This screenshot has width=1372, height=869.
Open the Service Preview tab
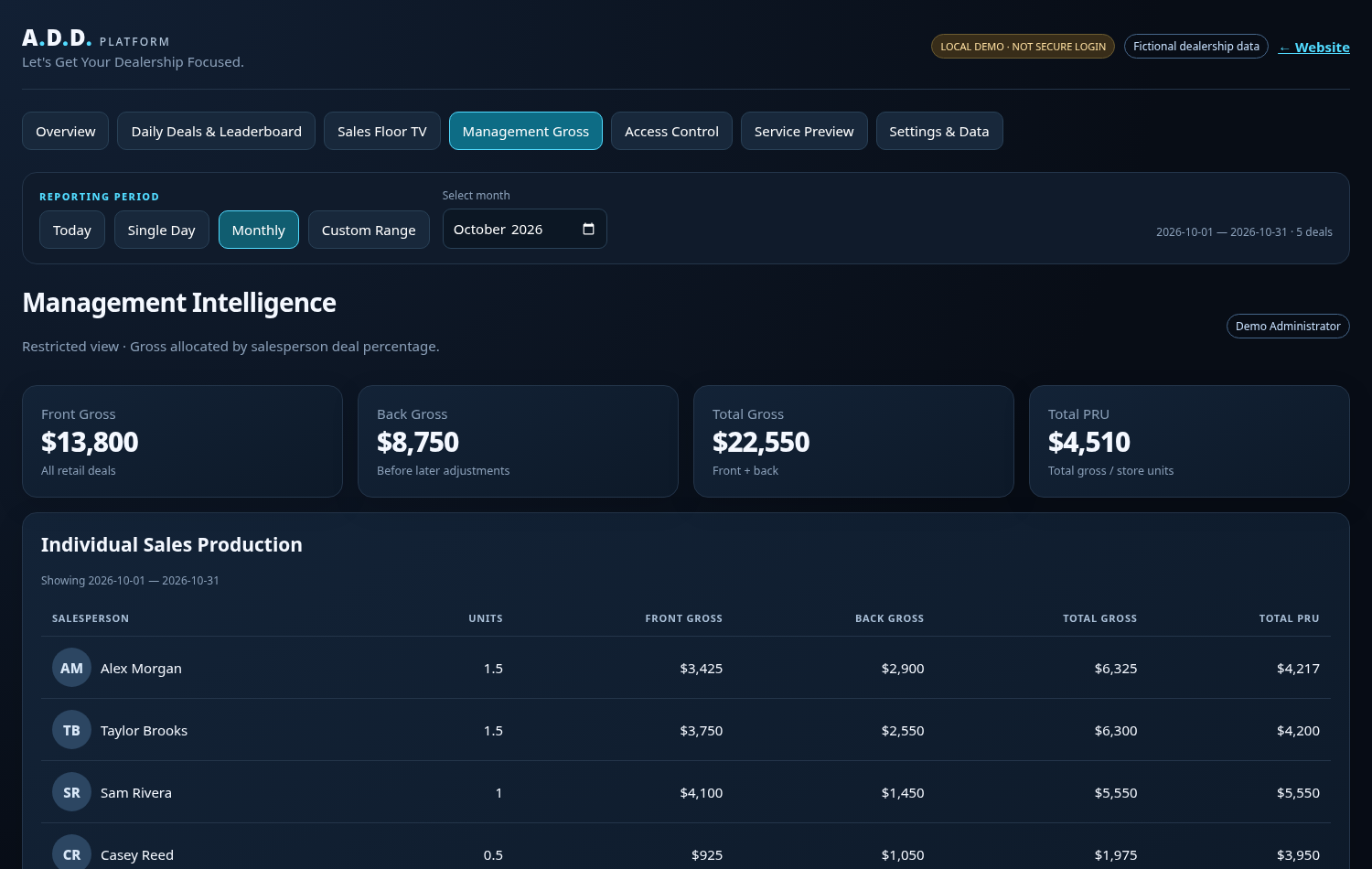[804, 131]
